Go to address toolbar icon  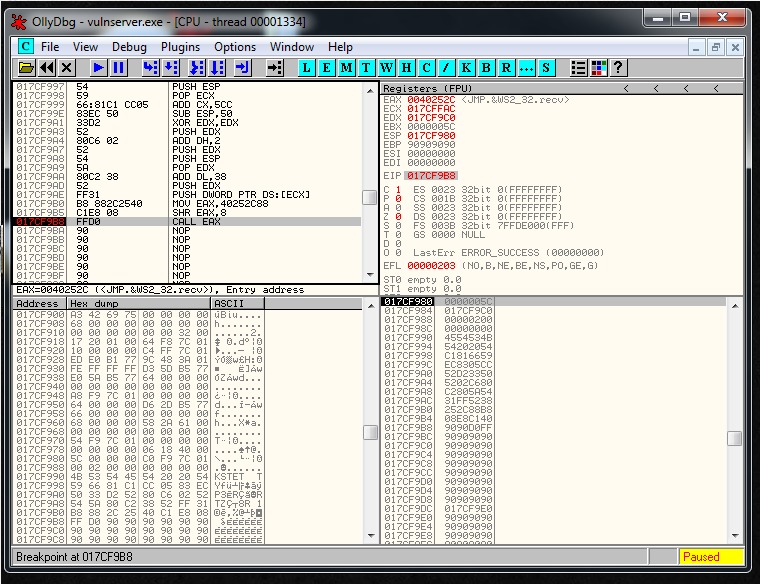(275, 68)
